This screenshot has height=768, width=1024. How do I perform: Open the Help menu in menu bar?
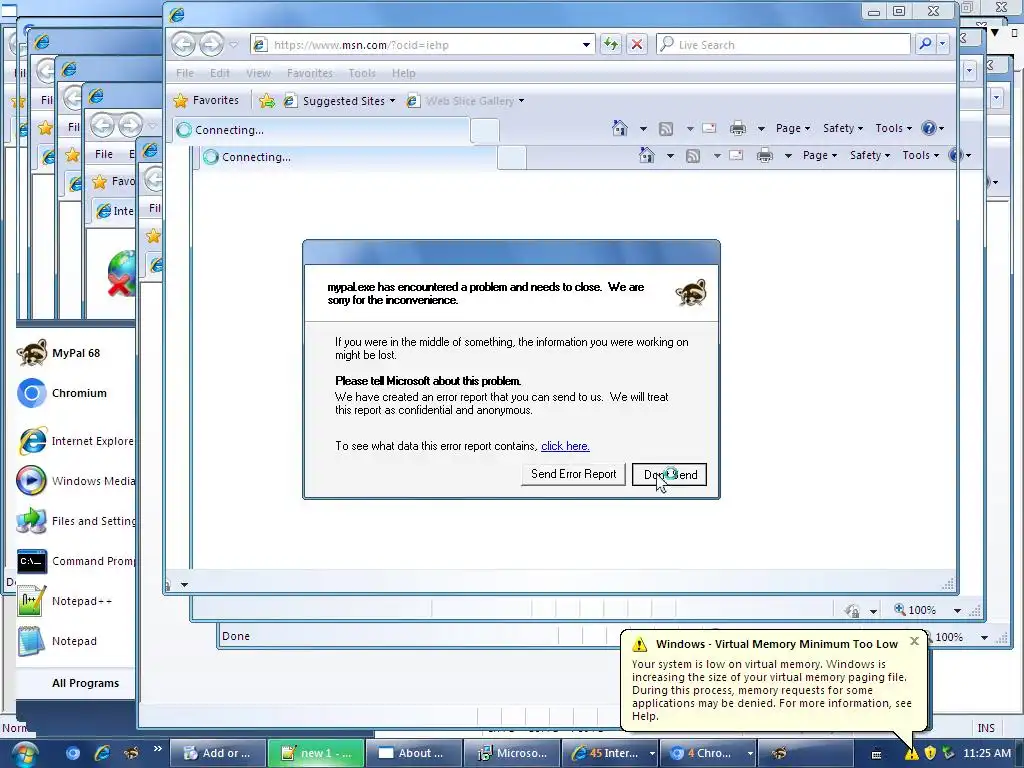tap(404, 73)
